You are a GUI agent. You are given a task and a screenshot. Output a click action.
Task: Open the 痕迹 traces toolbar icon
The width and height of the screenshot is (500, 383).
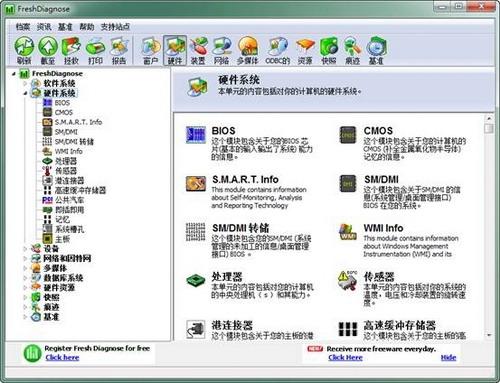click(x=352, y=50)
